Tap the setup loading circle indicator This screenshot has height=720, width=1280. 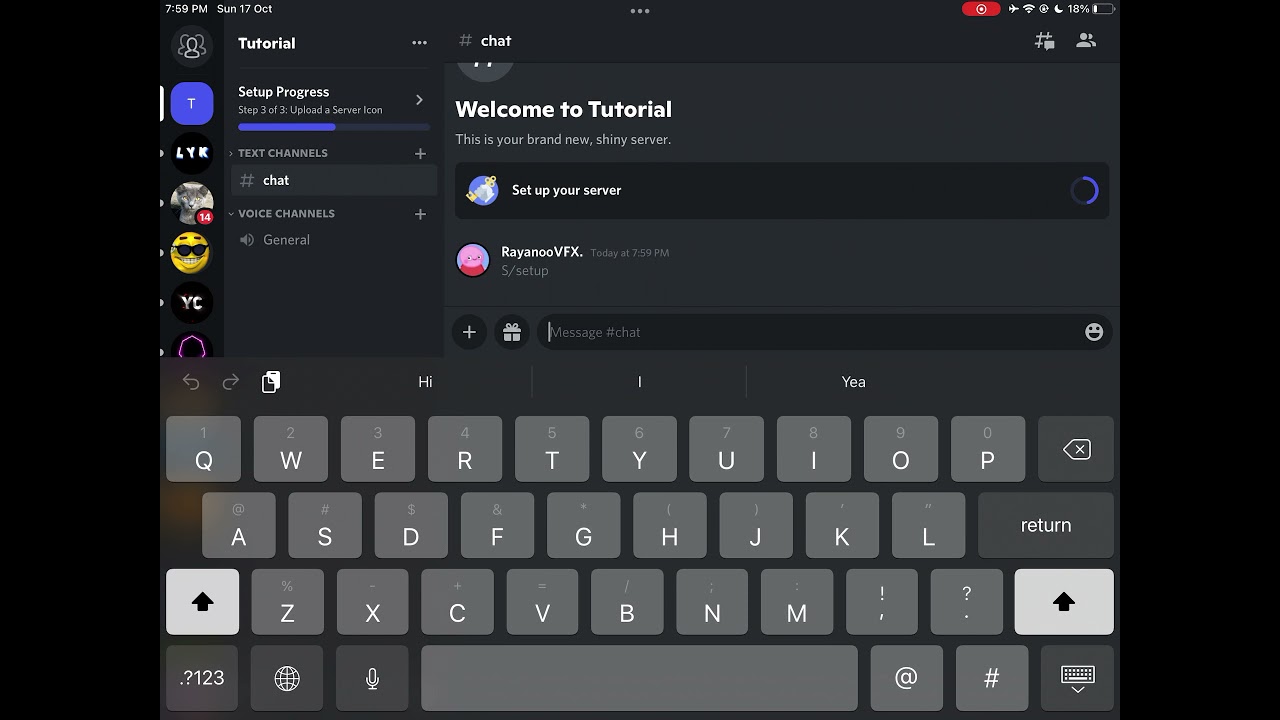[1084, 190]
